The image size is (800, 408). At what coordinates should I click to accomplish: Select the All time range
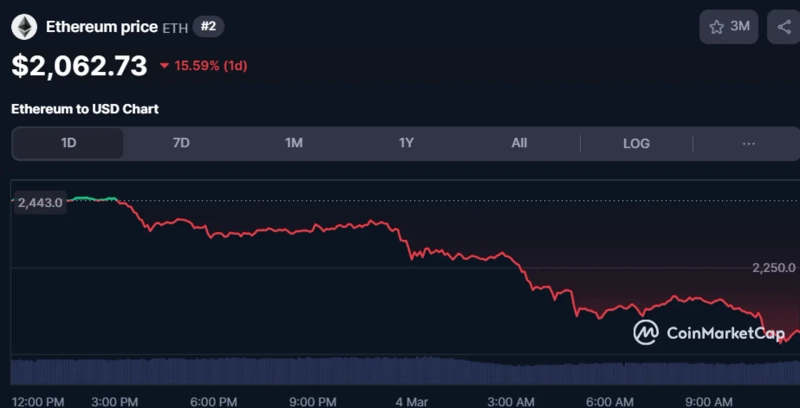click(519, 143)
